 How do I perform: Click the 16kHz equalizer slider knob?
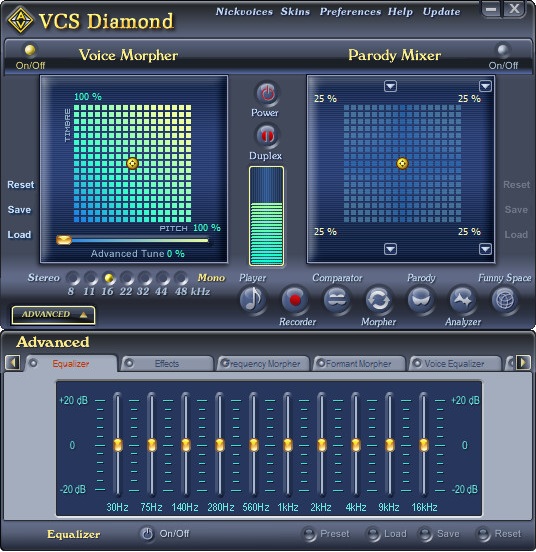pos(424,445)
